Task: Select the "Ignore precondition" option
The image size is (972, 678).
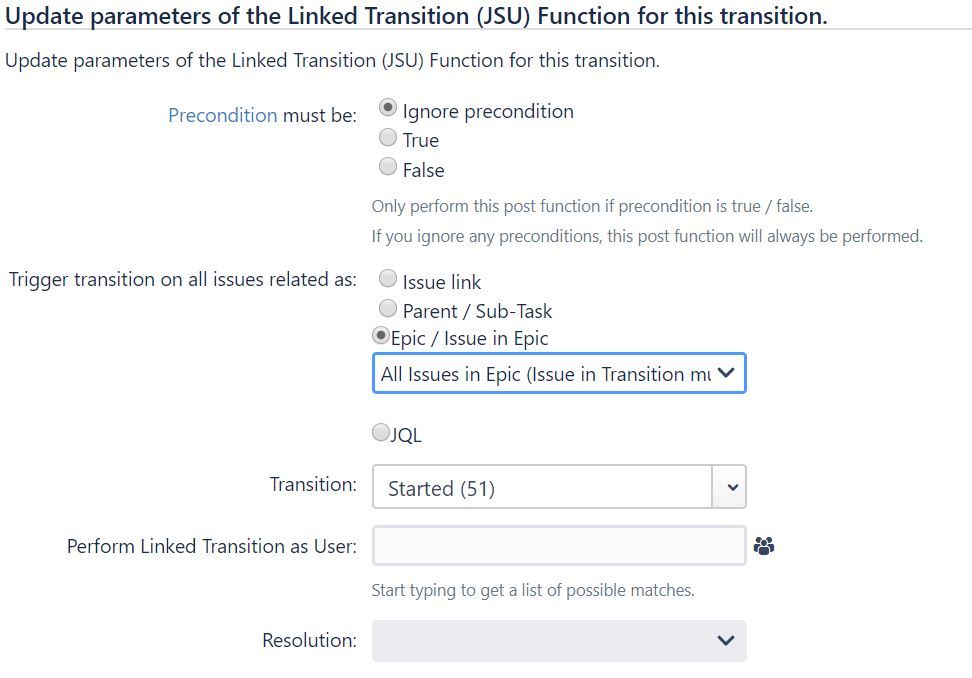Action: (x=388, y=107)
